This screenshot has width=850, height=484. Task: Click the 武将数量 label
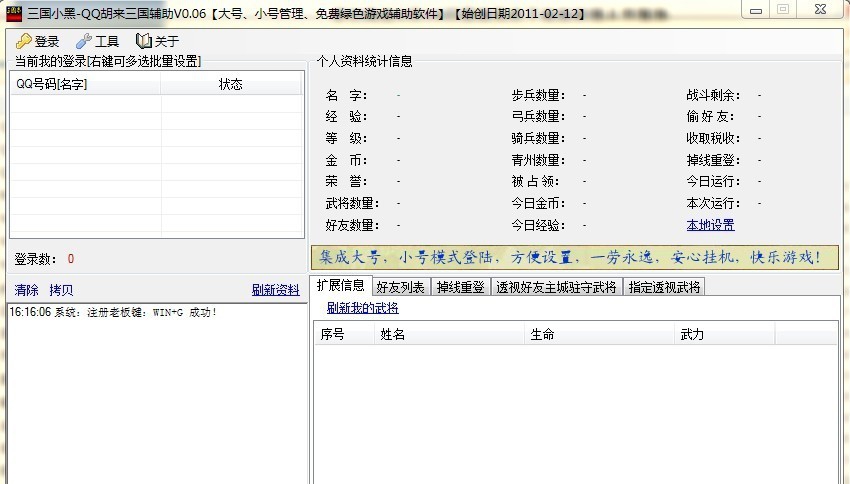click(x=352, y=203)
